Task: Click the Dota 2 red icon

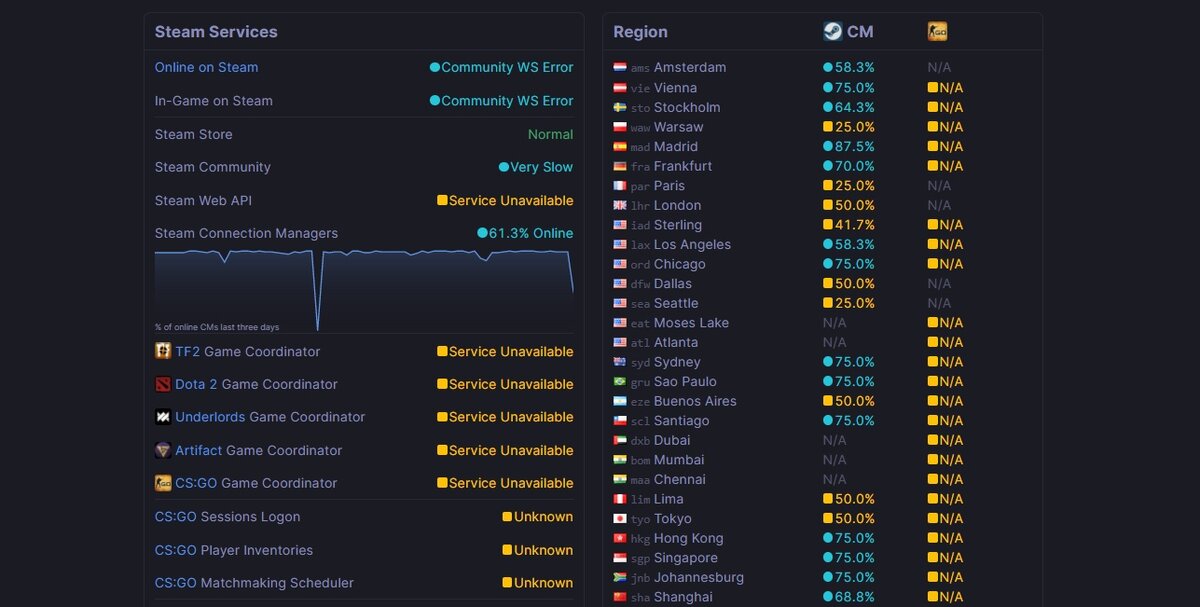Action: coord(163,384)
